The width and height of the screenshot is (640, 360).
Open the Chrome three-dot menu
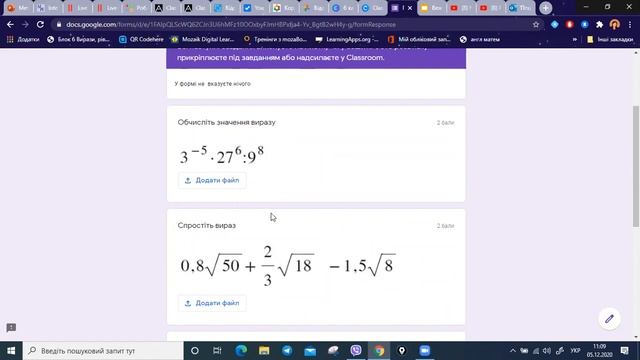tap(630, 24)
